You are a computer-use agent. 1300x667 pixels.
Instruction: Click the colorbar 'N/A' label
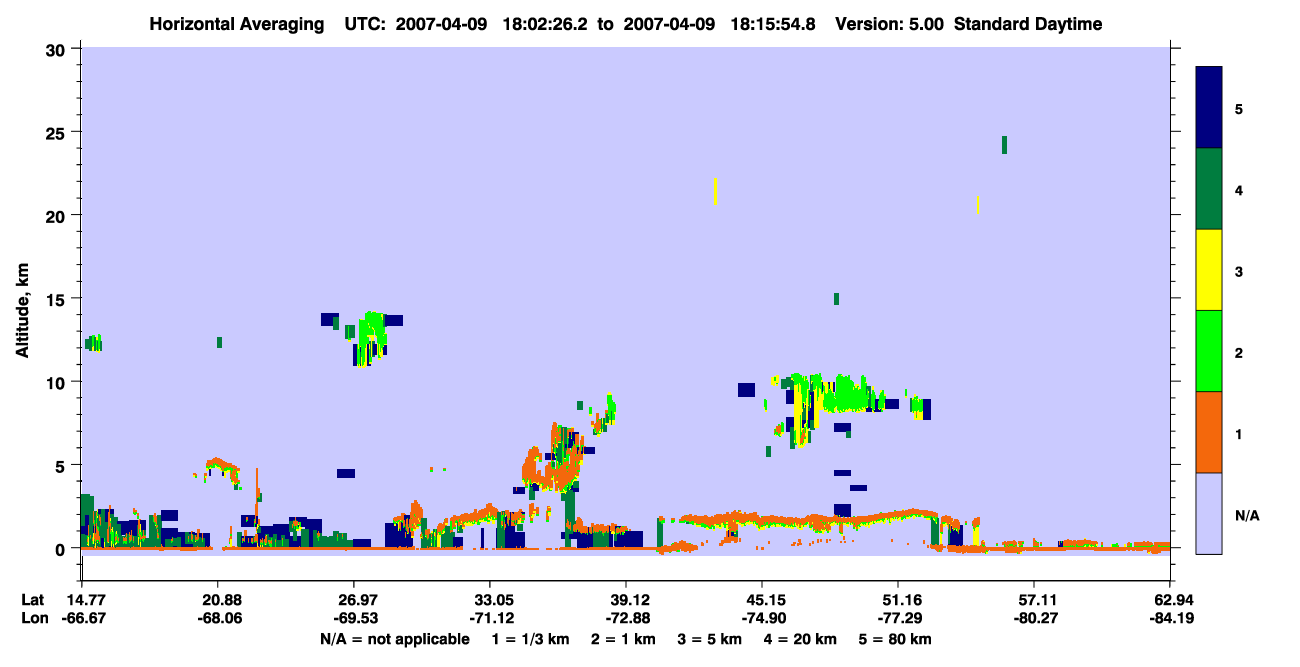[1247, 515]
